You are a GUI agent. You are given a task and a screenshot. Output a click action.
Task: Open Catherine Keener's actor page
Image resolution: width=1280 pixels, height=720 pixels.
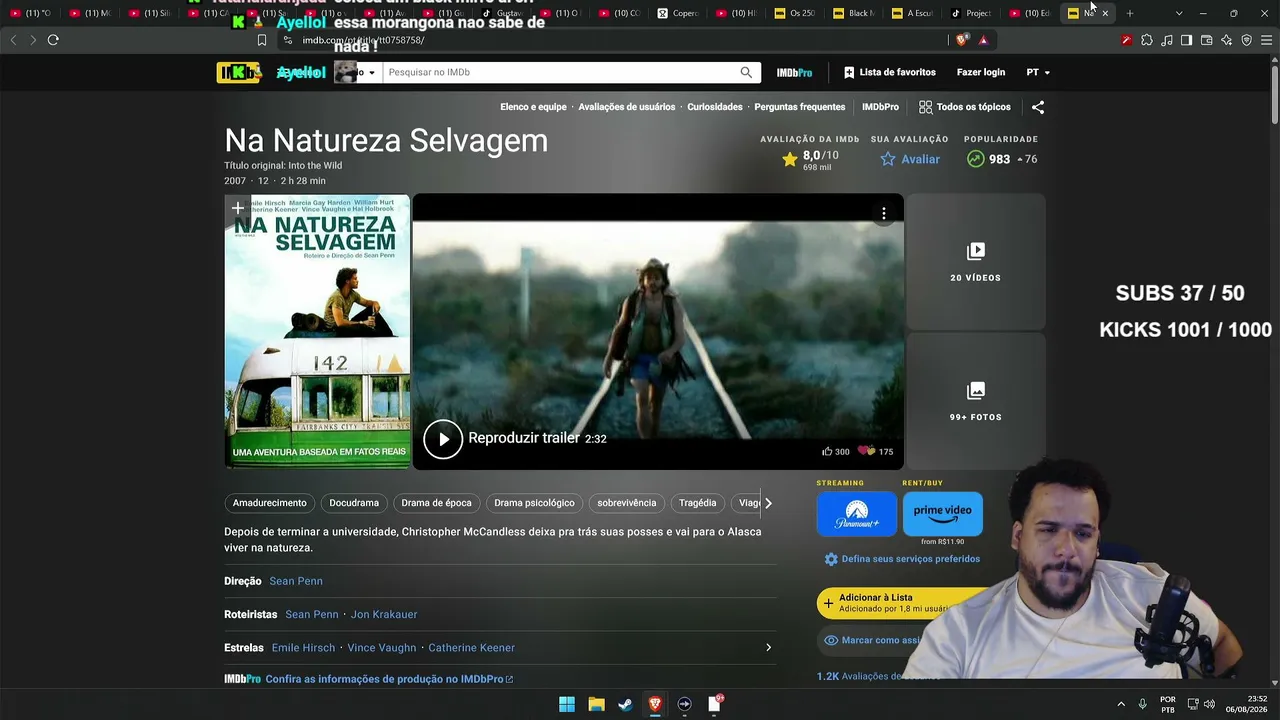click(472, 648)
